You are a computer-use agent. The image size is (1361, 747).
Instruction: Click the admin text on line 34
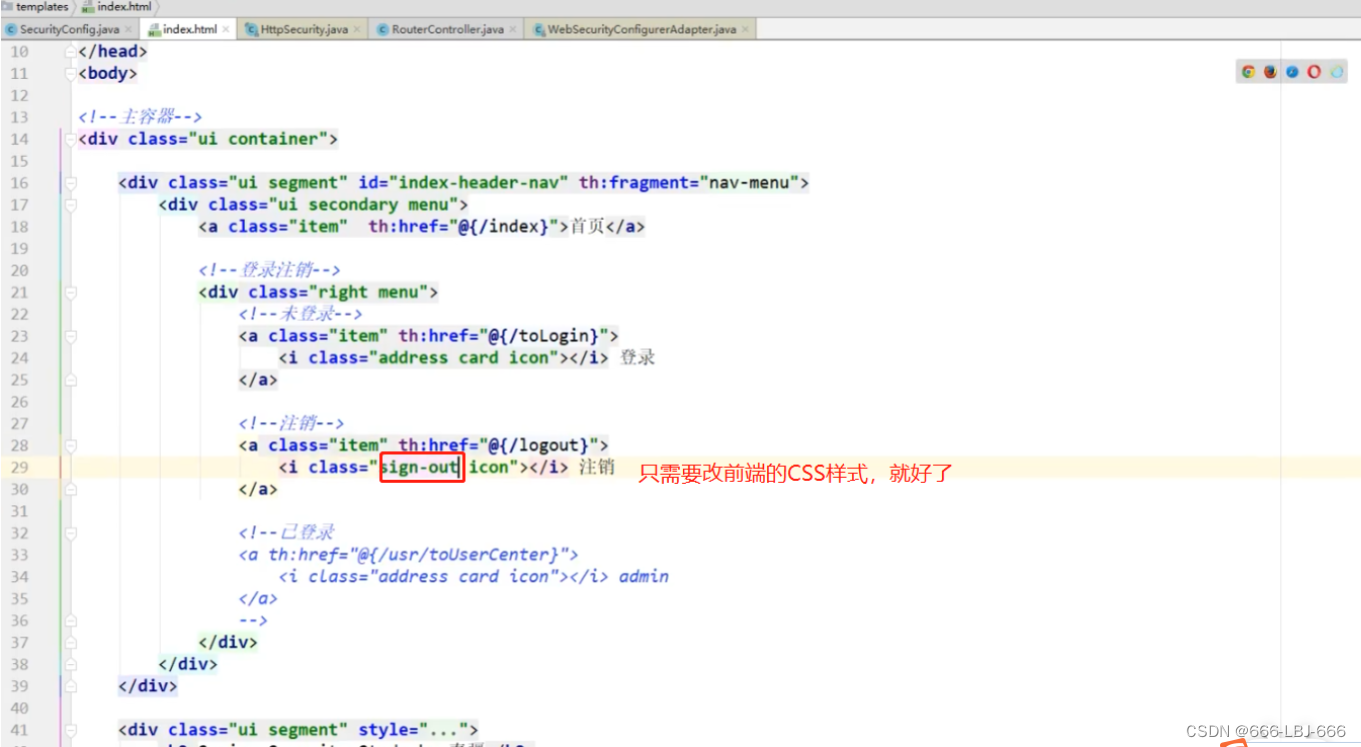pyautogui.click(x=644, y=577)
